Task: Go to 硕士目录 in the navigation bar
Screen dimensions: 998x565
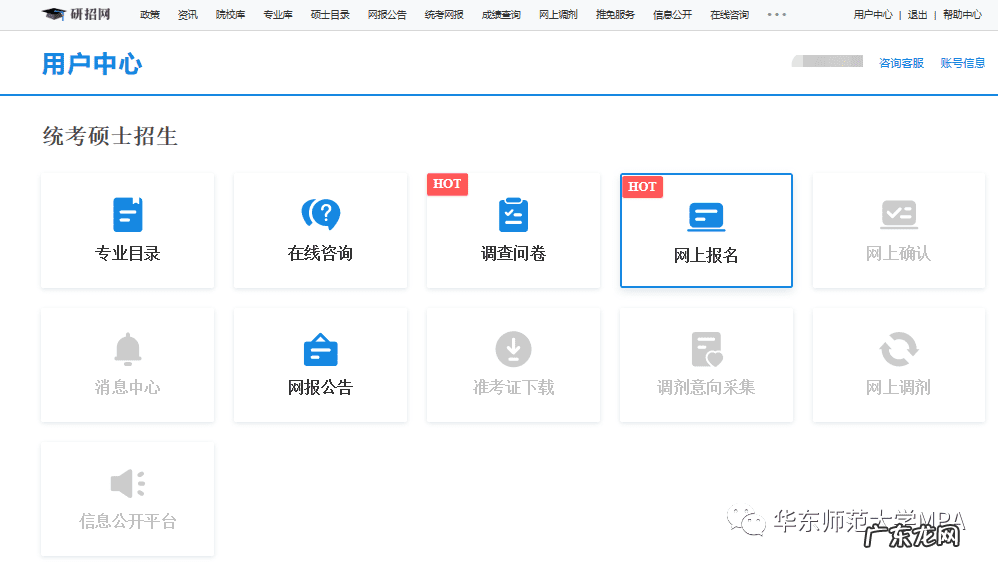Action: 330,15
